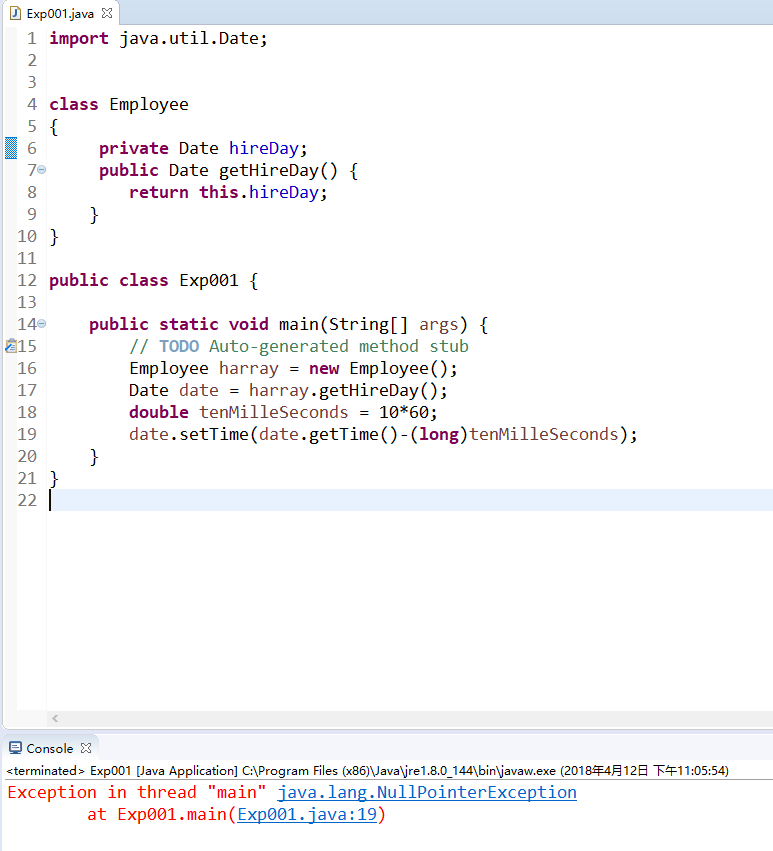
Task: Click the task marker icon at line 15
Action: (10, 346)
